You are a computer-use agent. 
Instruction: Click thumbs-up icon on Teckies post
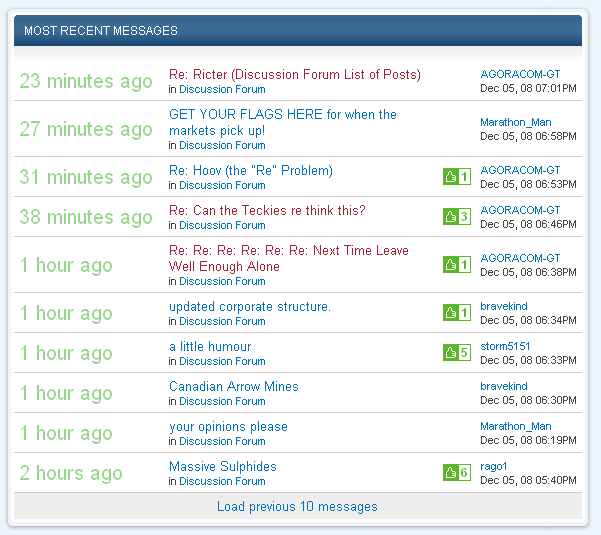450,217
